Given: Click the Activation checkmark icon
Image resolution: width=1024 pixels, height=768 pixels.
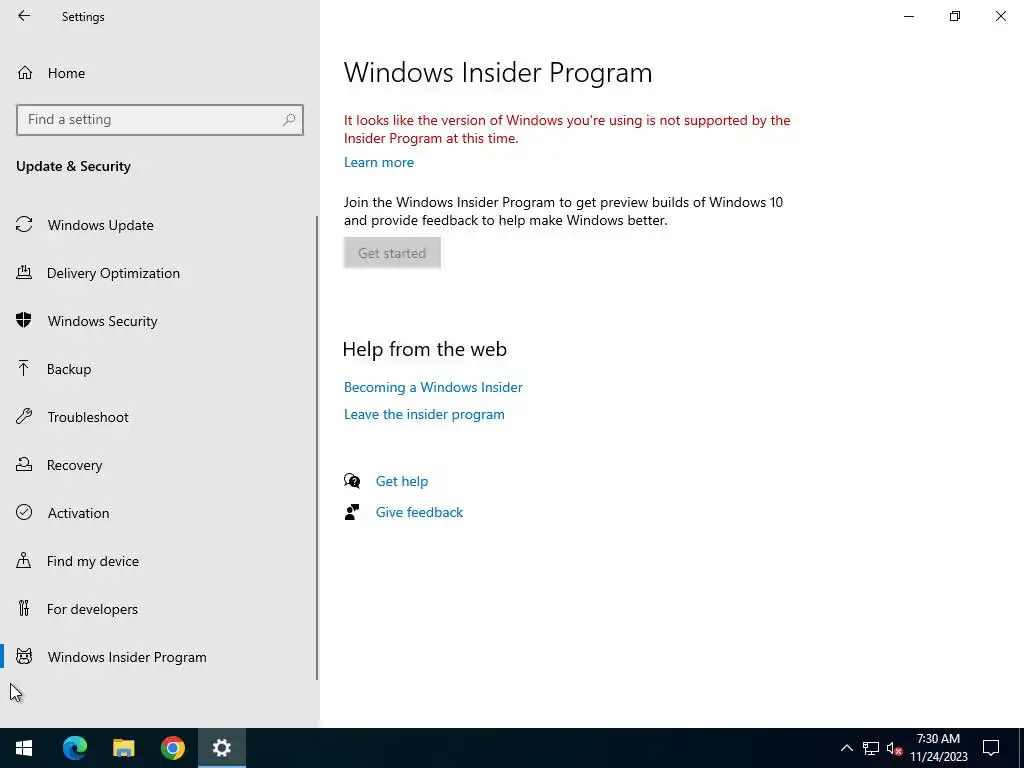Looking at the screenshot, I should 24,512.
